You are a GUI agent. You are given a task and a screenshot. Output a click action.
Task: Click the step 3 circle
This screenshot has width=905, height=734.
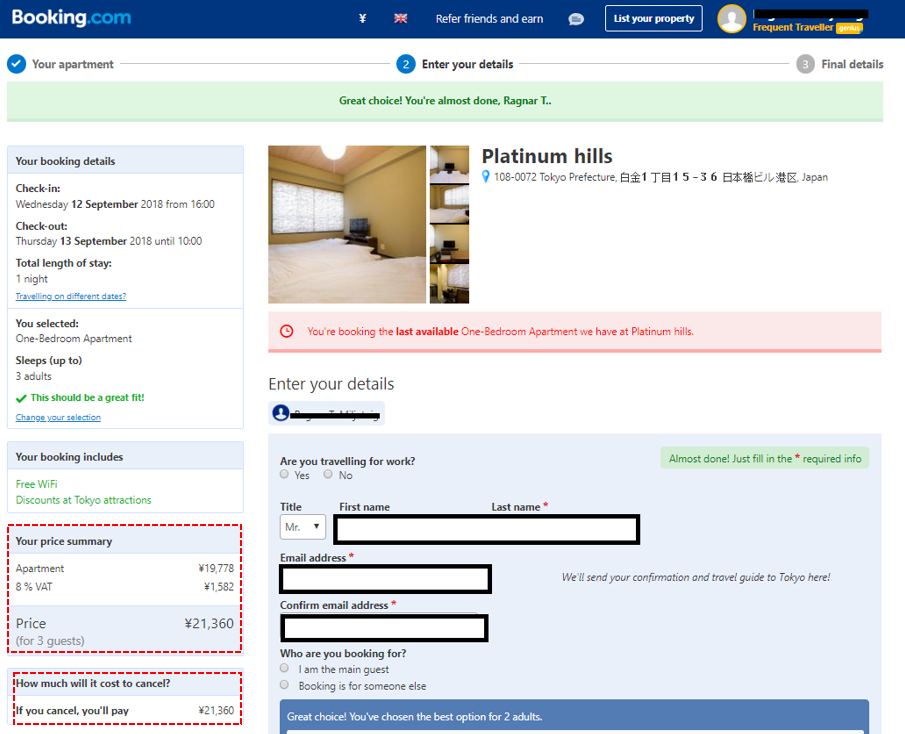click(x=805, y=64)
